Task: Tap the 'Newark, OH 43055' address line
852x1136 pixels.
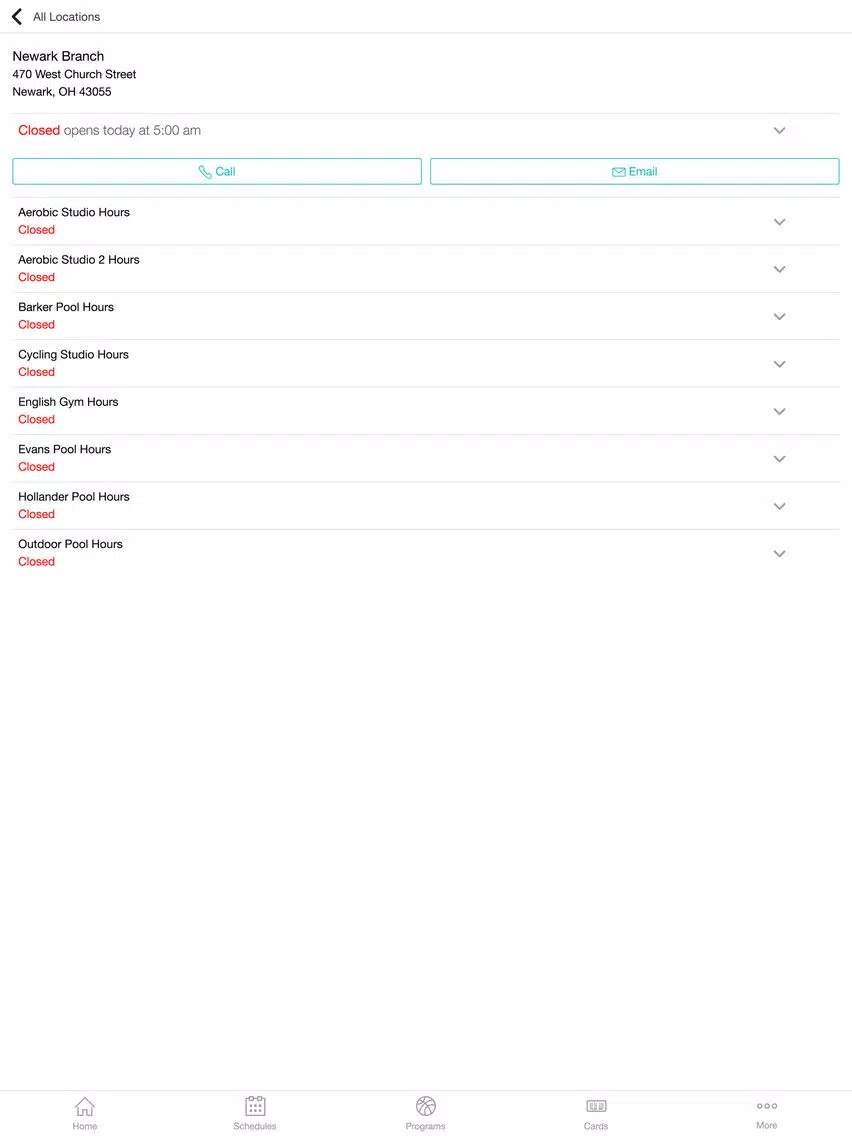Action: pyautogui.click(x=62, y=91)
